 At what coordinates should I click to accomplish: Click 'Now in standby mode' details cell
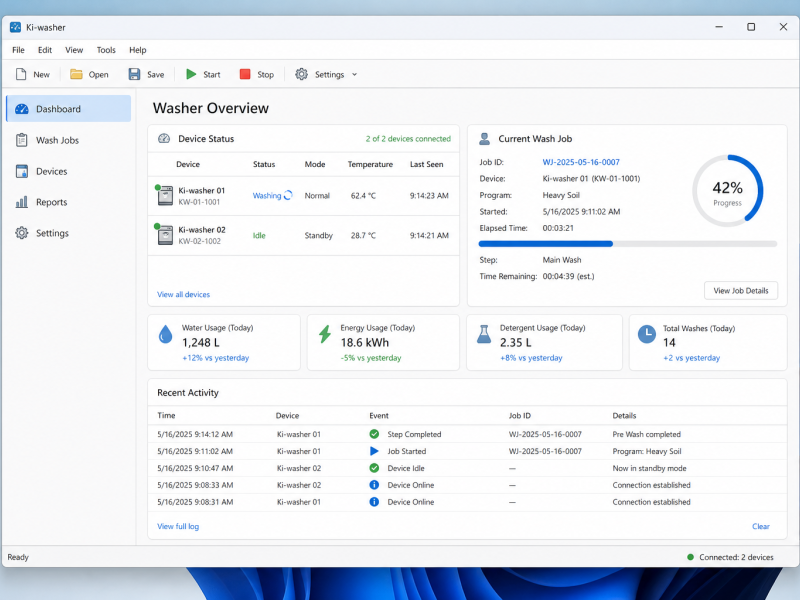649,468
